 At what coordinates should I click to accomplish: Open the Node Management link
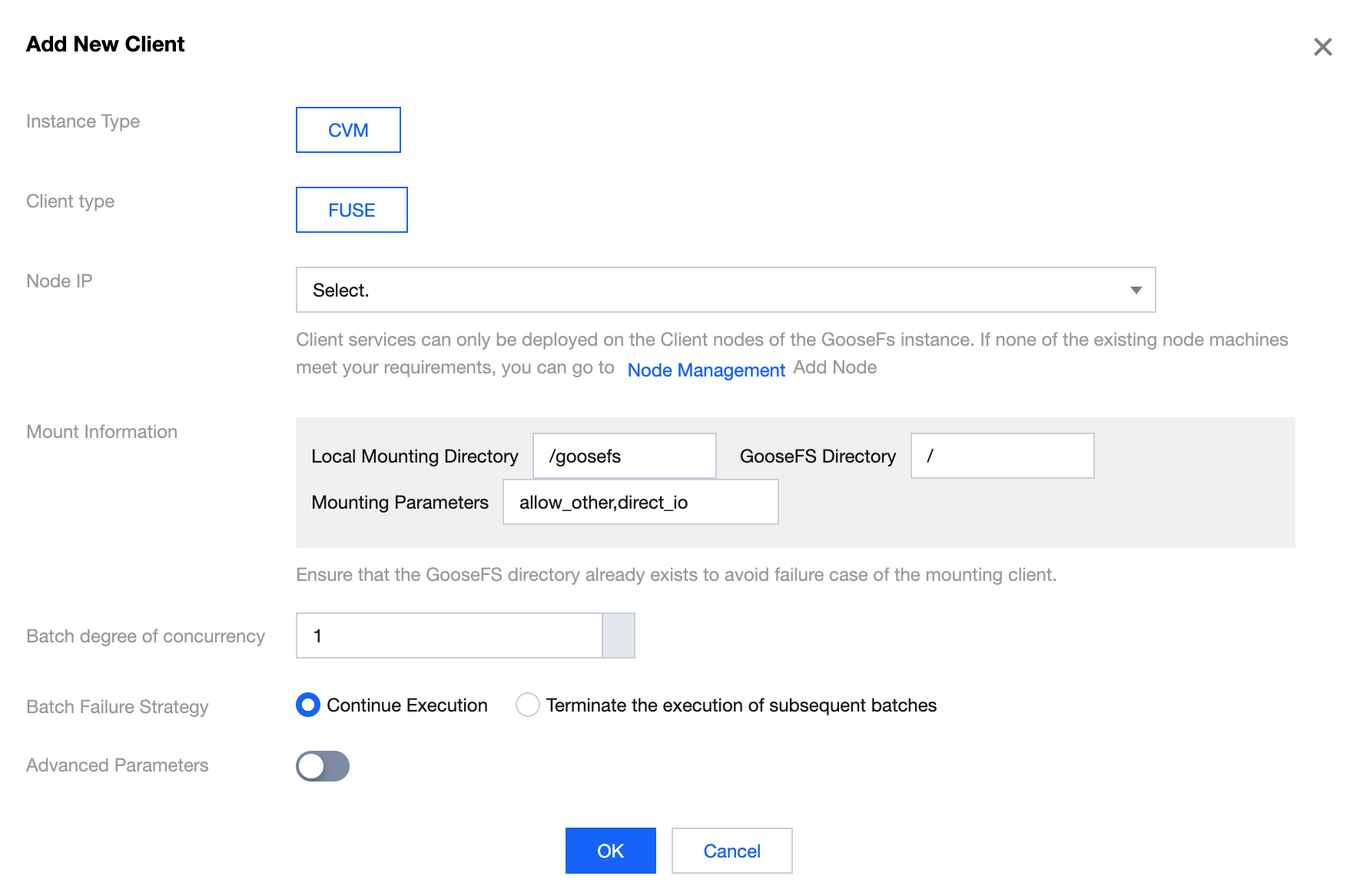click(705, 370)
